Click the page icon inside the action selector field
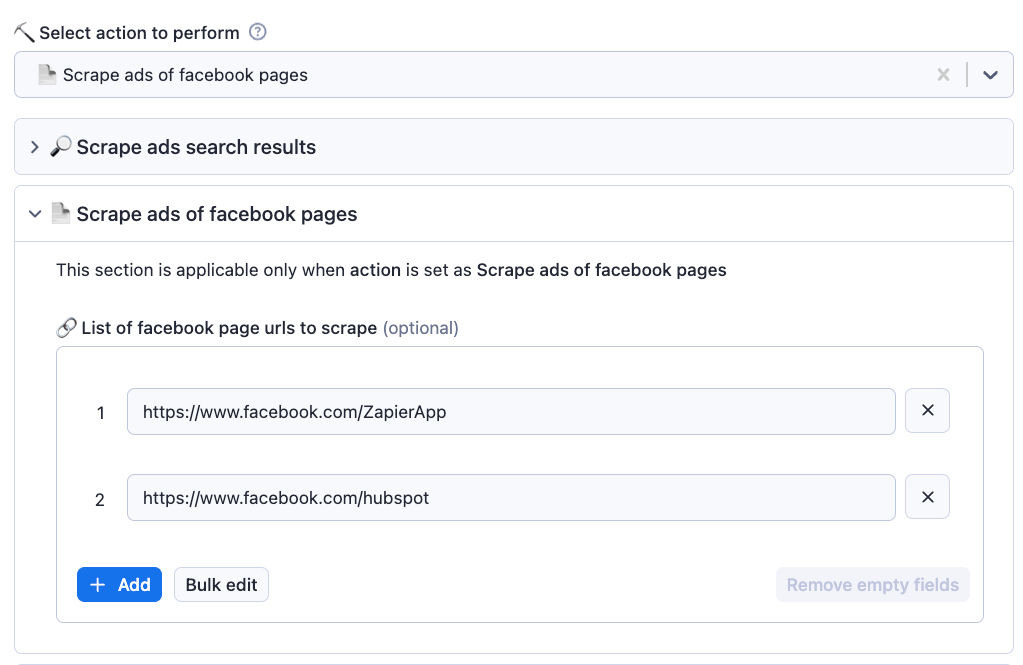 [x=47, y=74]
